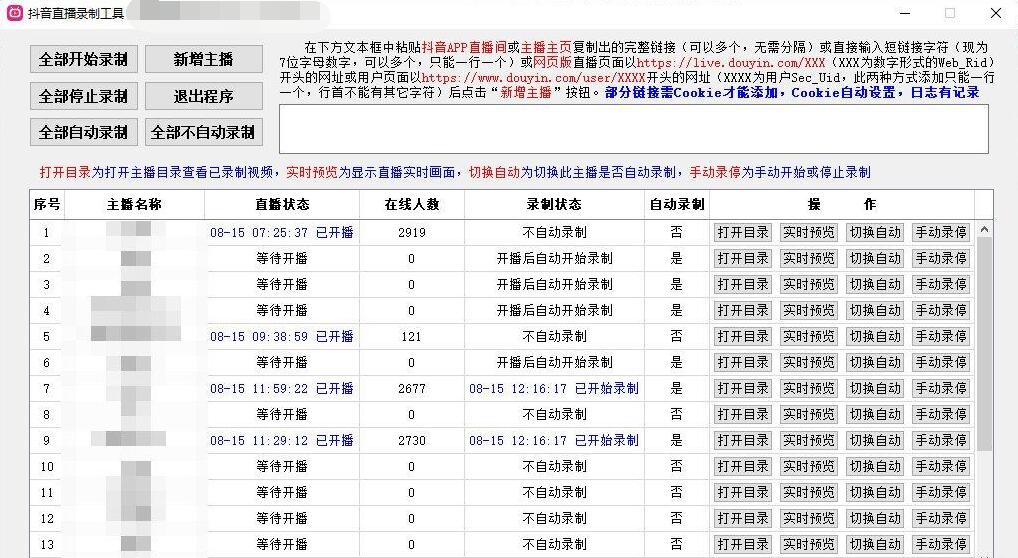Click 打开目录 in row 3
This screenshot has height=558, width=1018.
(x=743, y=285)
